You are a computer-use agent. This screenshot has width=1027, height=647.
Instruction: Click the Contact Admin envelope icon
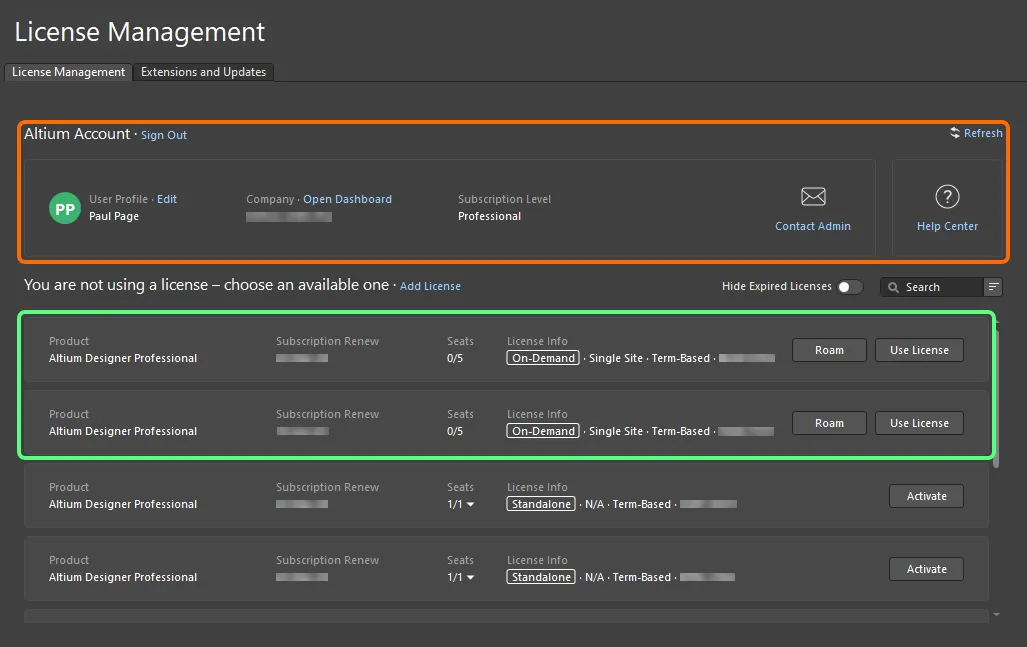(x=813, y=196)
